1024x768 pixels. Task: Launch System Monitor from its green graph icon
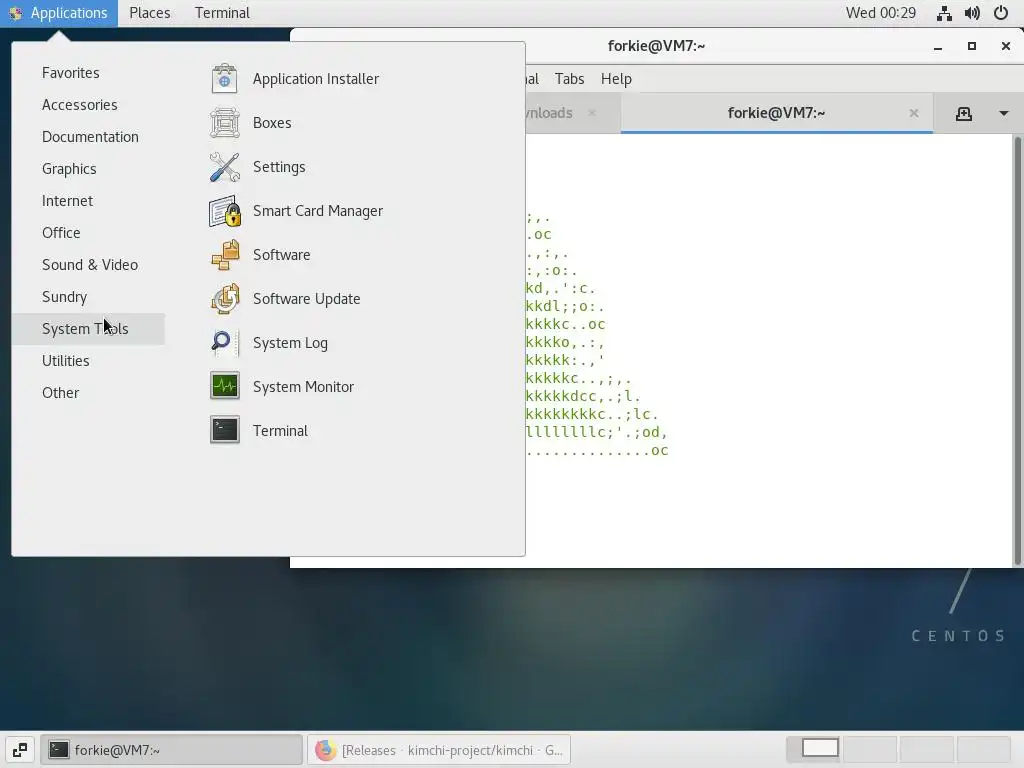tap(225, 387)
